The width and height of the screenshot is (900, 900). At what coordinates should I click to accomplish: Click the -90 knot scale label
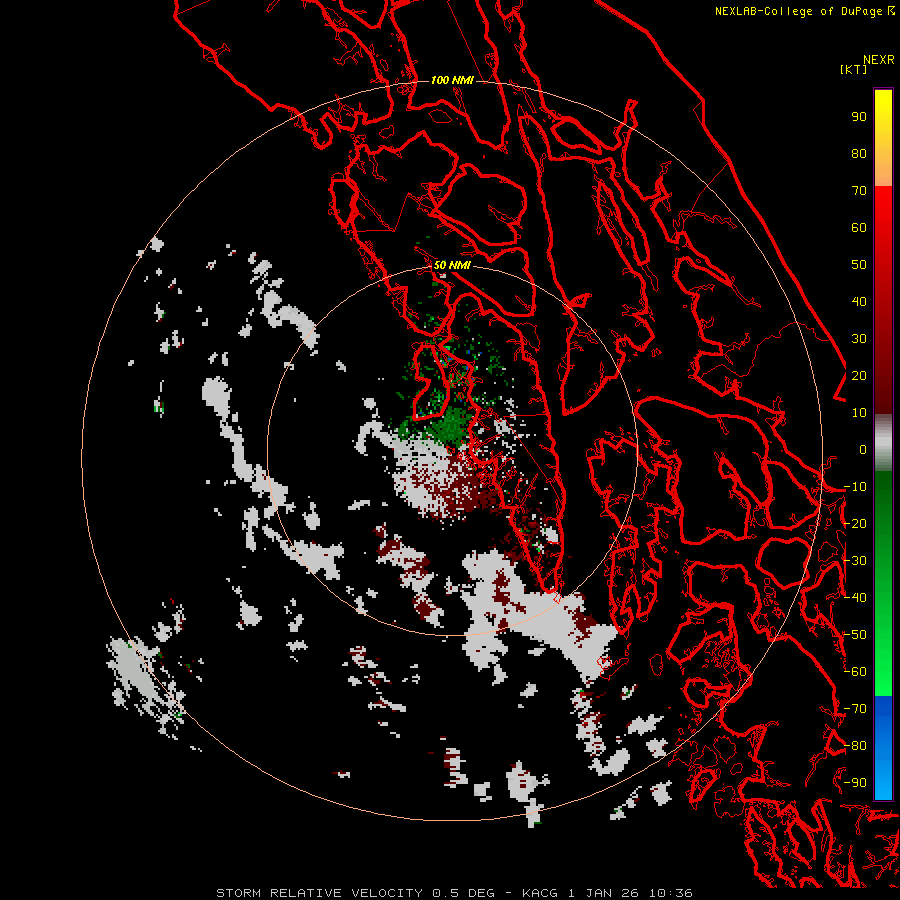(855, 783)
